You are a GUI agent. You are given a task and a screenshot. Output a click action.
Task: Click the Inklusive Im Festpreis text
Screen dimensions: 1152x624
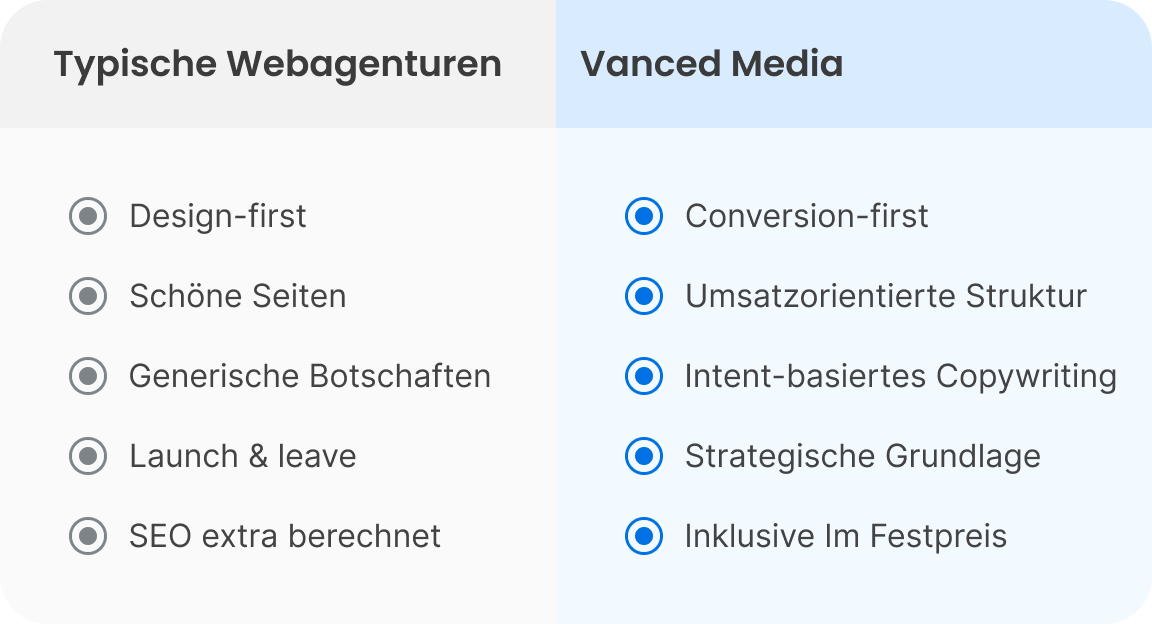pyautogui.click(x=845, y=536)
